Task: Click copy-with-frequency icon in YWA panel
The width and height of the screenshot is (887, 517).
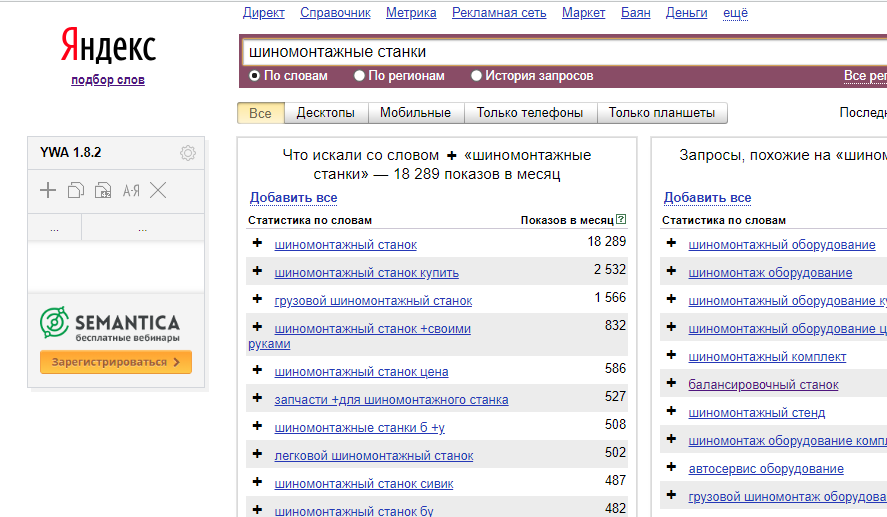Action: tap(103, 190)
